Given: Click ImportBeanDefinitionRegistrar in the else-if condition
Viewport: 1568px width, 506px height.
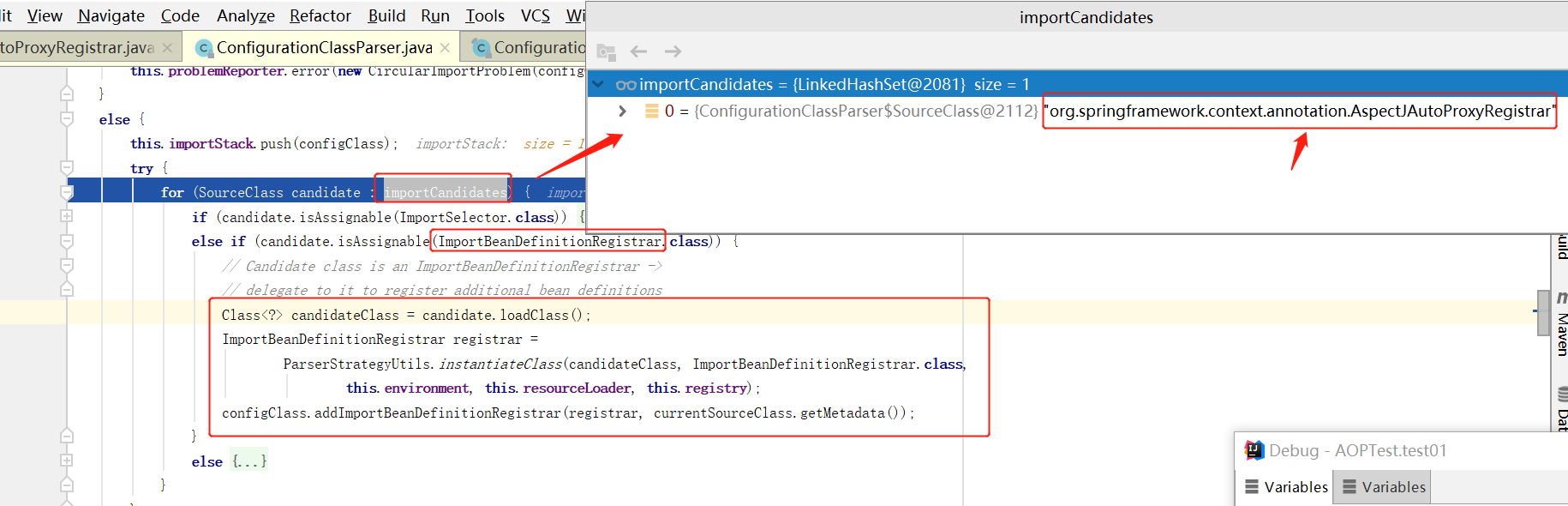Looking at the screenshot, I should (549, 242).
